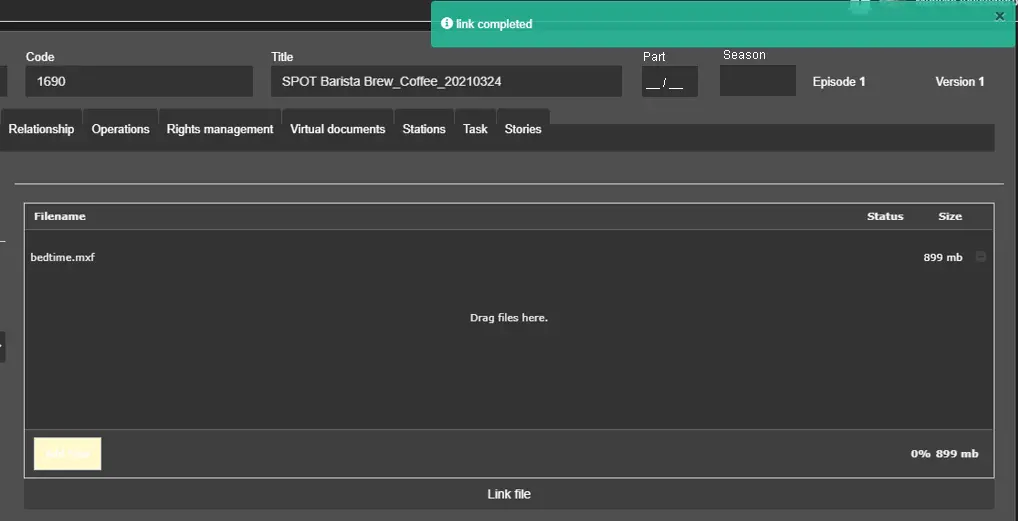Click the empty Season field
The width and height of the screenshot is (1018, 521).
[x=757, y=82]
